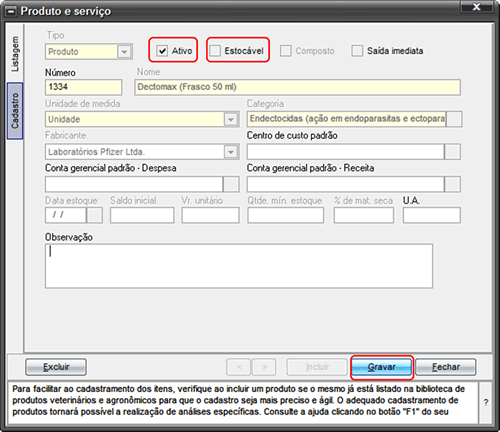
Task: Expand the Tipo Produto dropdown
Action: click(x=124, y=52)
